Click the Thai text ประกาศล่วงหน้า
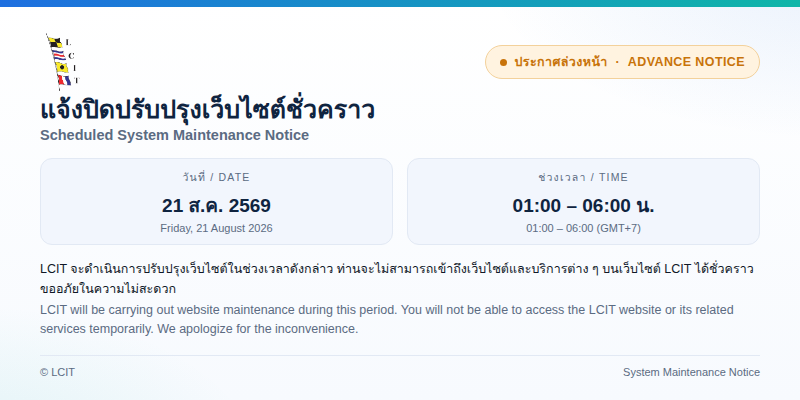The image size is (800, 400). pyautogui.click(x=560, y=62)
